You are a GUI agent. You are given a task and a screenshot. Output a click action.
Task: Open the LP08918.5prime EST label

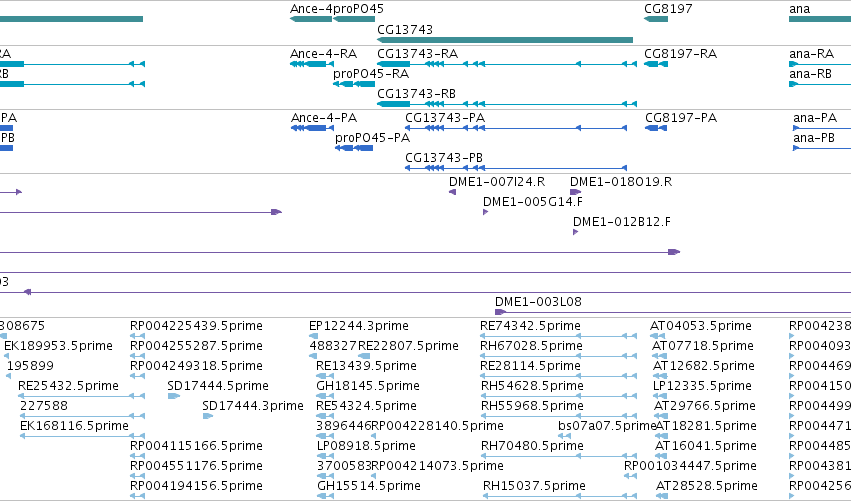[366, 446]
